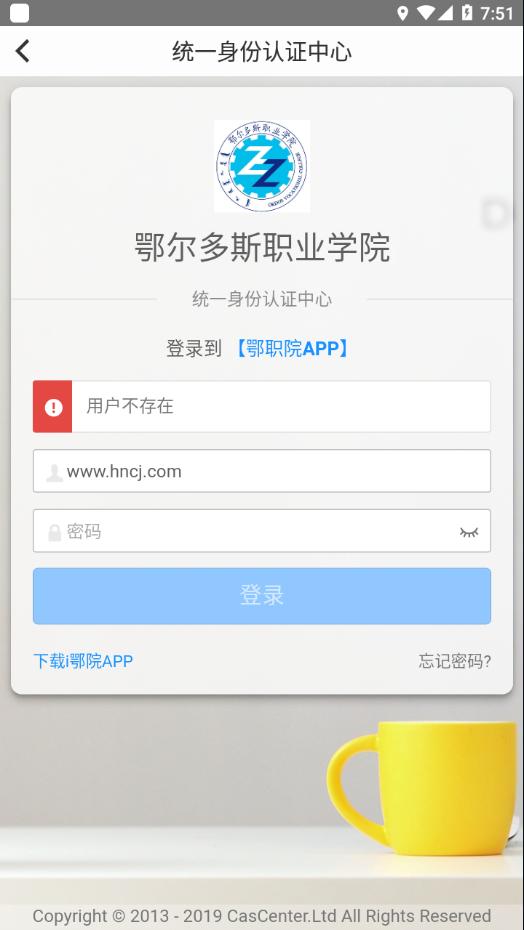
Task: Click the white notification square in status bar
Action: coord(20,13)
